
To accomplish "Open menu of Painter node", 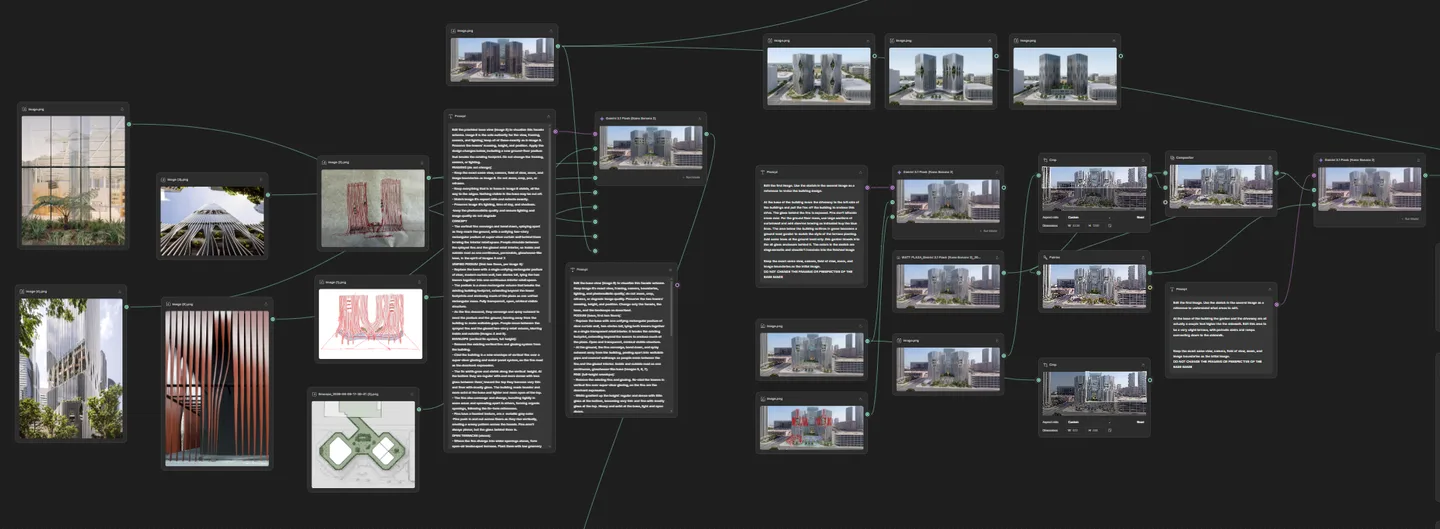I will [x=1143, y=257].
